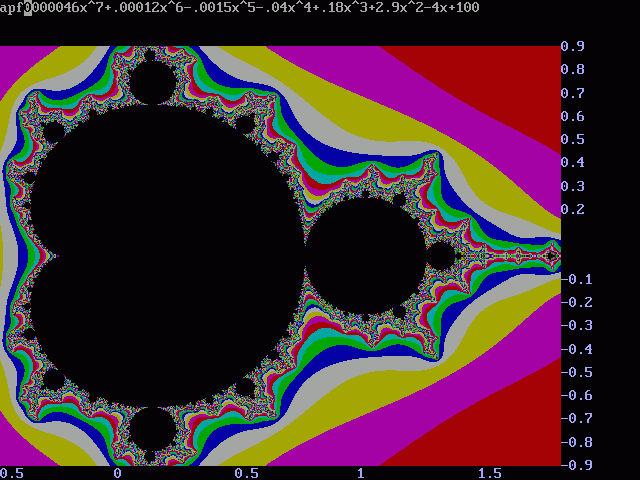This screenshot has height=480, width=640.
Task: Click the 1.5 label on the horizontal axis
Action: 489,473
